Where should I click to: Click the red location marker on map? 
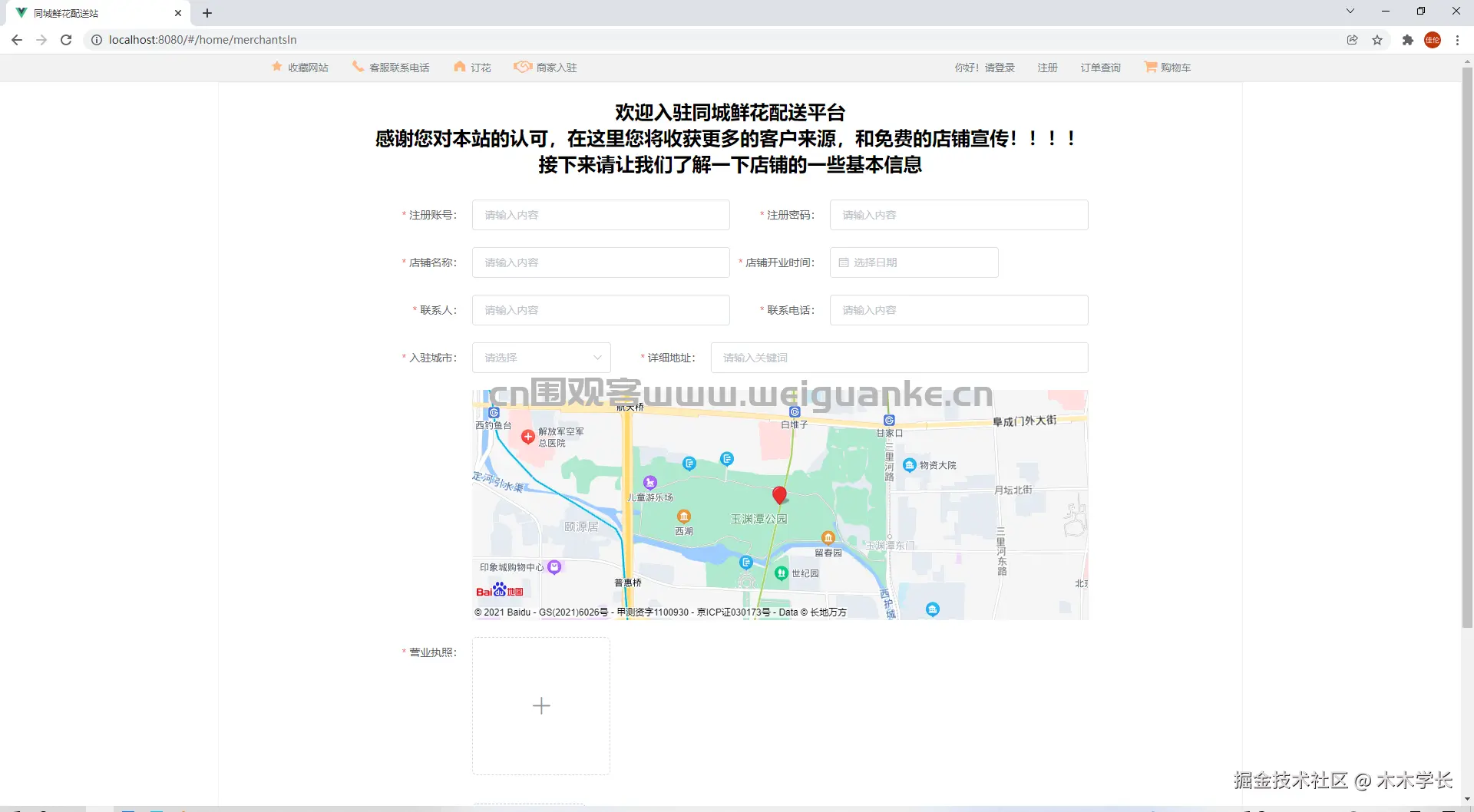[779, 495]
